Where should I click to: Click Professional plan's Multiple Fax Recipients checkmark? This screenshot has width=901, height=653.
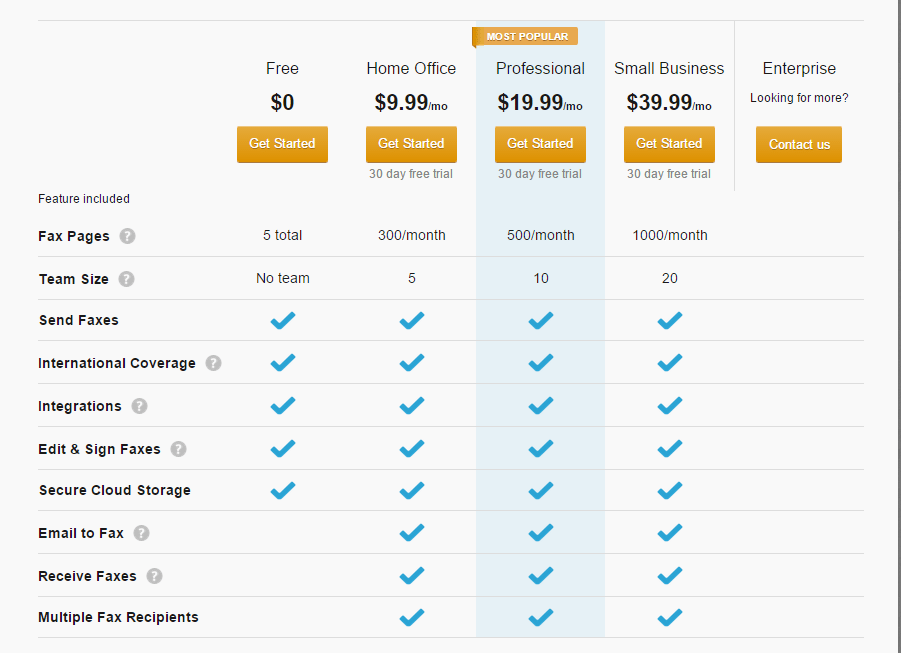pyautogui.click(x=541, y=617)
